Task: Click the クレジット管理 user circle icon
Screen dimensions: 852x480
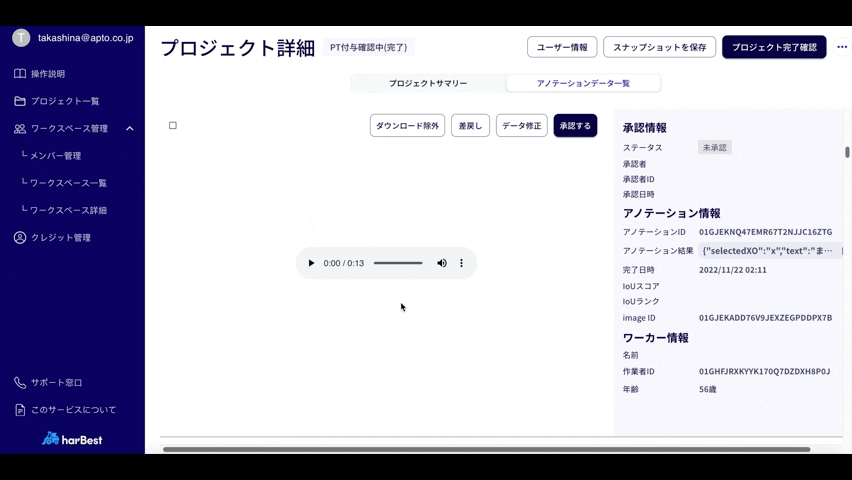Action: [x=20, y=238]
